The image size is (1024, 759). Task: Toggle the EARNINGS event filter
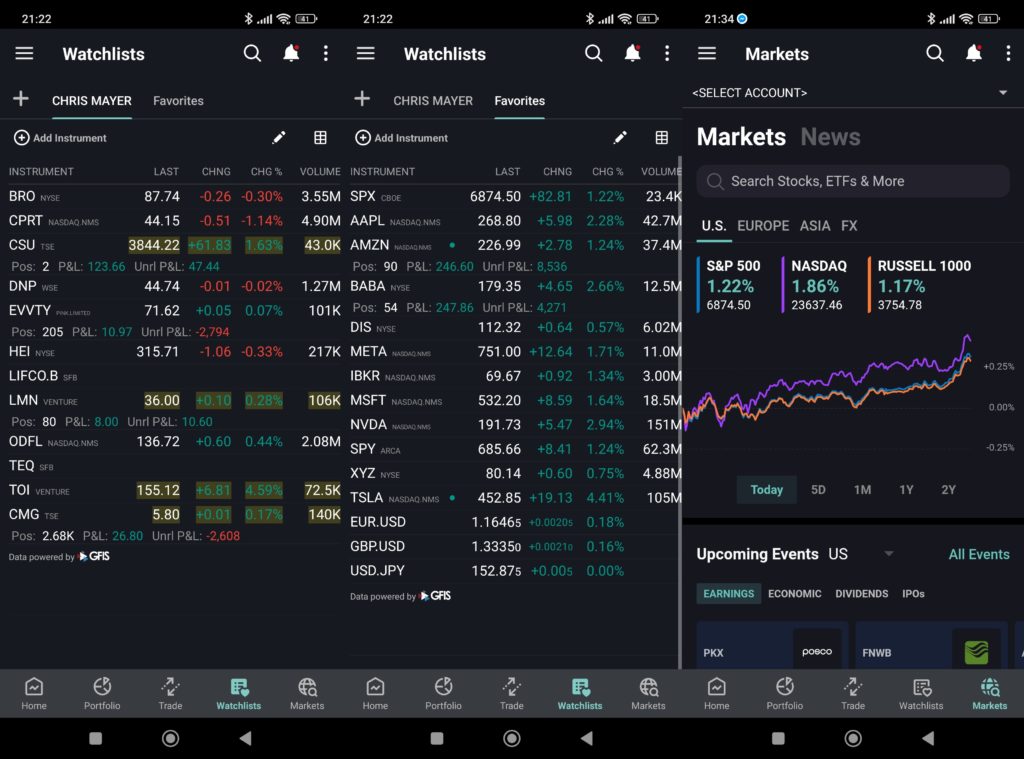(728, 593)
